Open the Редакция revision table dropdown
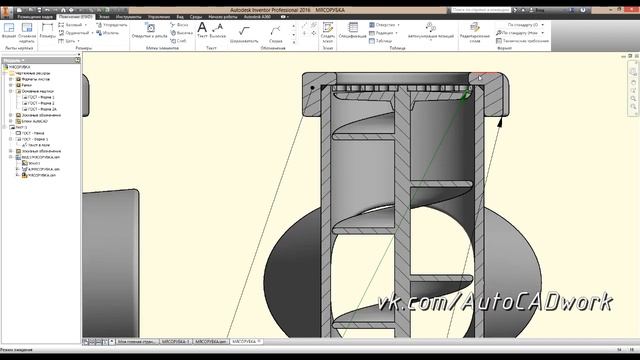The height and width of the screenshot is (360, 640). point(396,33)
